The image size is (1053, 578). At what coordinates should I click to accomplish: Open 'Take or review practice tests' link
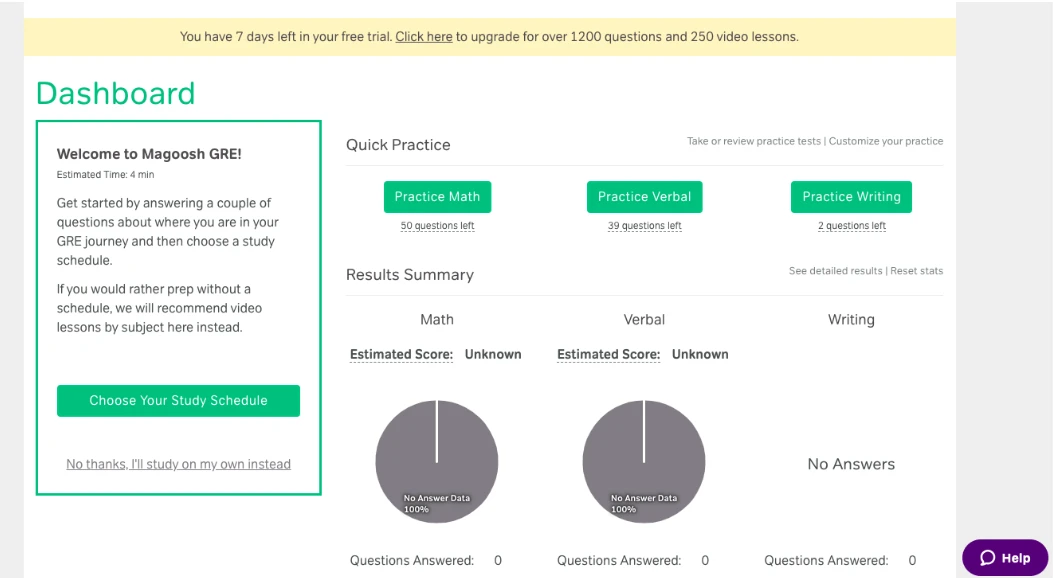[754, 141]
